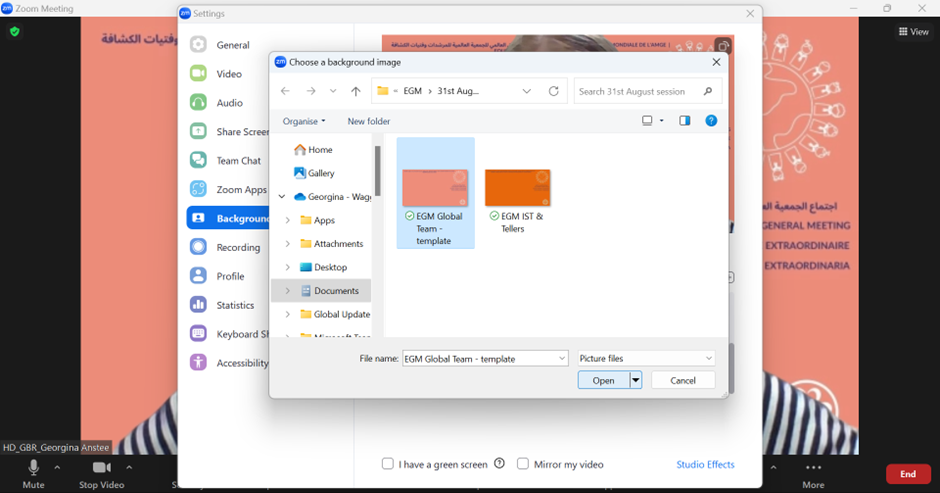Open Zoom Apps settings icon

pyautogui.click(x=198, y=189)
